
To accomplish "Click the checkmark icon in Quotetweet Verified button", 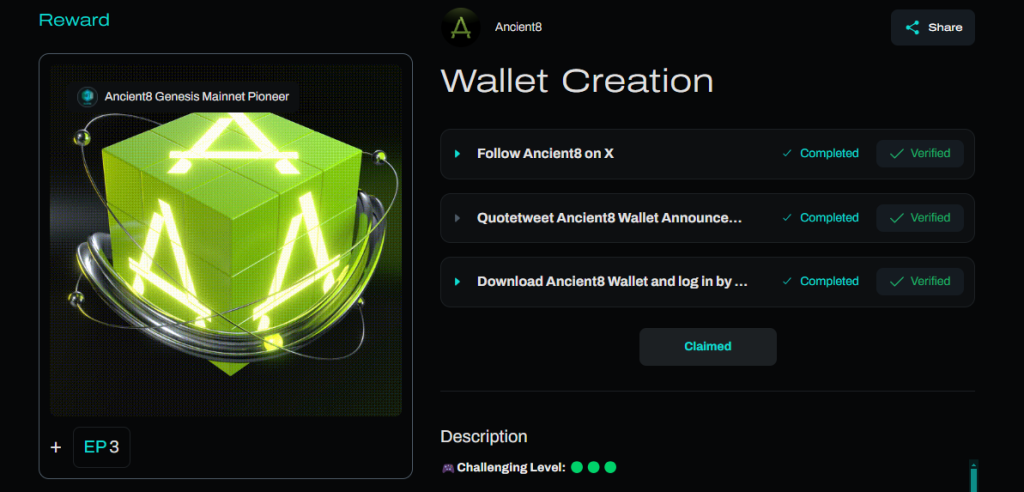I will tap(897, 218).
